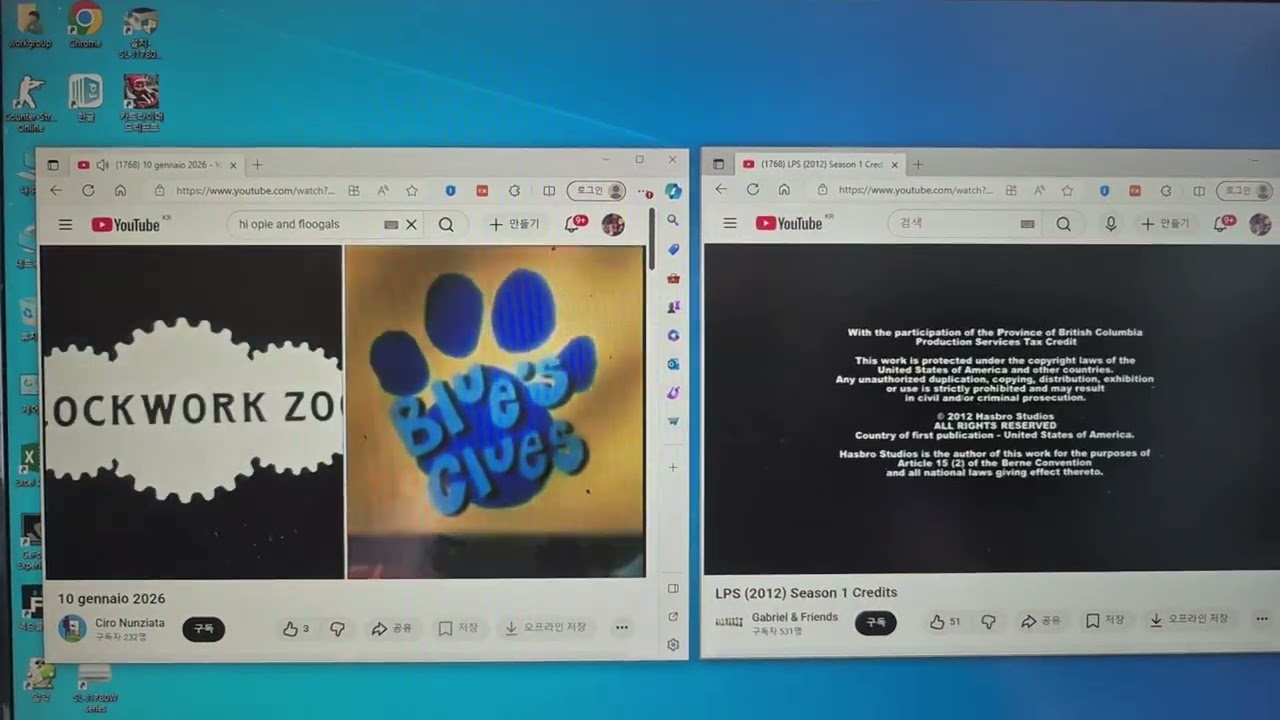
Task: Open account avatar in left YouTube window
Action: [x=613, y=225]
